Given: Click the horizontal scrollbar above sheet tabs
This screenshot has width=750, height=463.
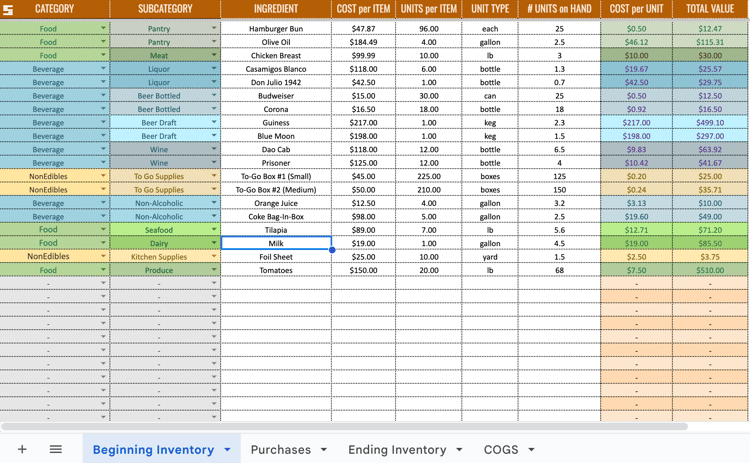Looking at the screenshot, I should click(x=344, y=426).
